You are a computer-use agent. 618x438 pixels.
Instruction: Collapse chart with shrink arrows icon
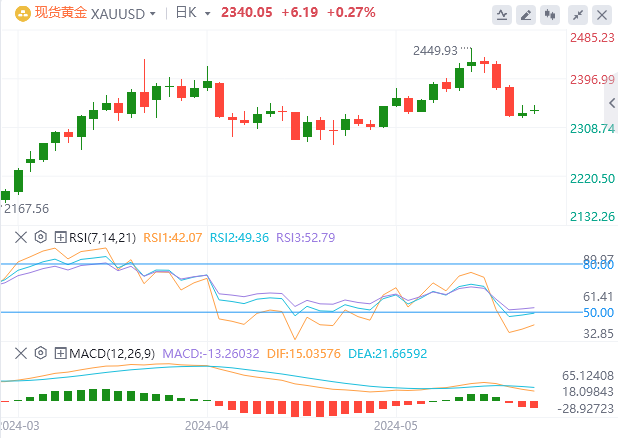tap(578, 15)
